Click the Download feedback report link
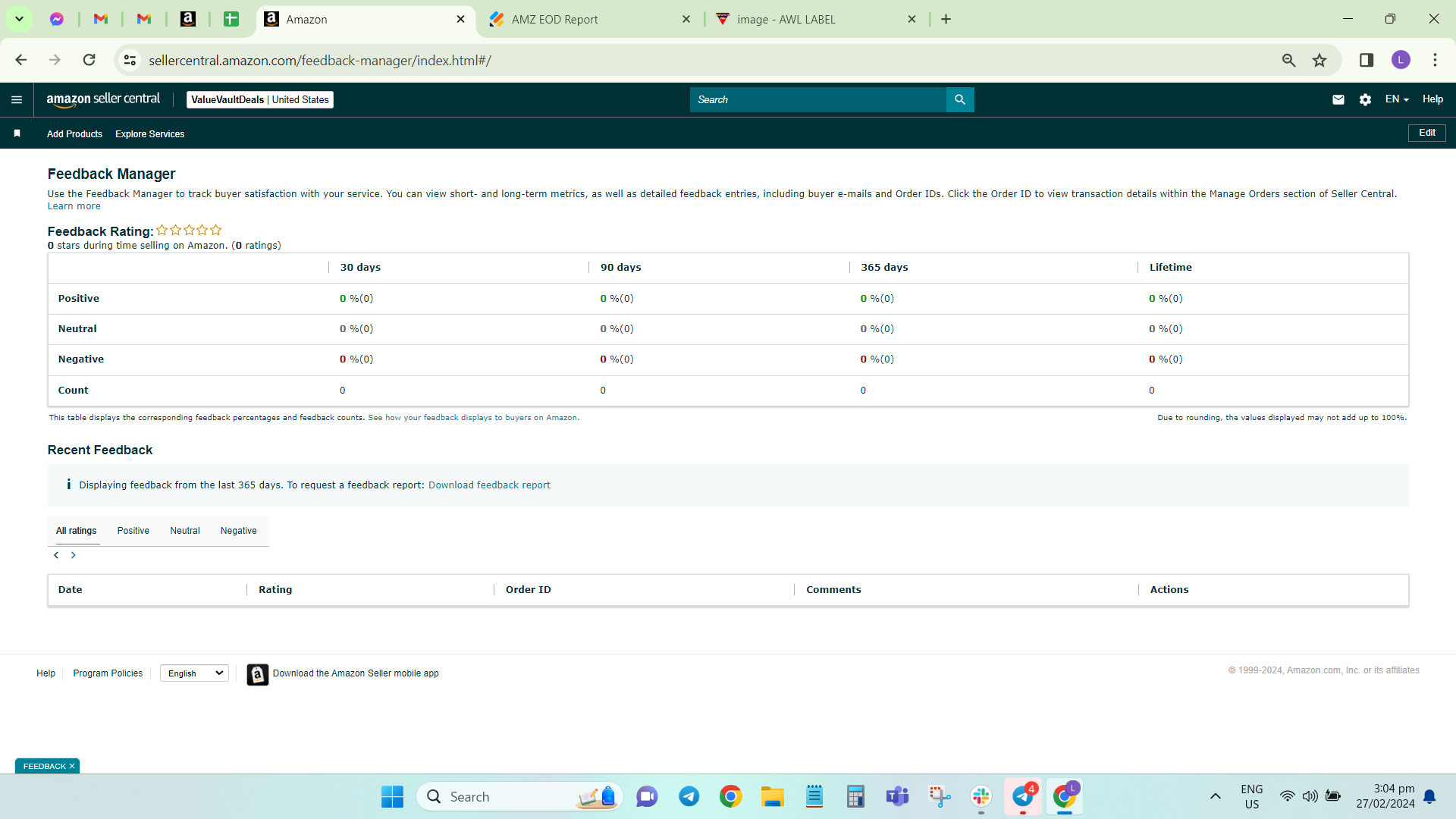This screenshot has width=1456, height=819. pyautogui.click(x=489, y=485)
